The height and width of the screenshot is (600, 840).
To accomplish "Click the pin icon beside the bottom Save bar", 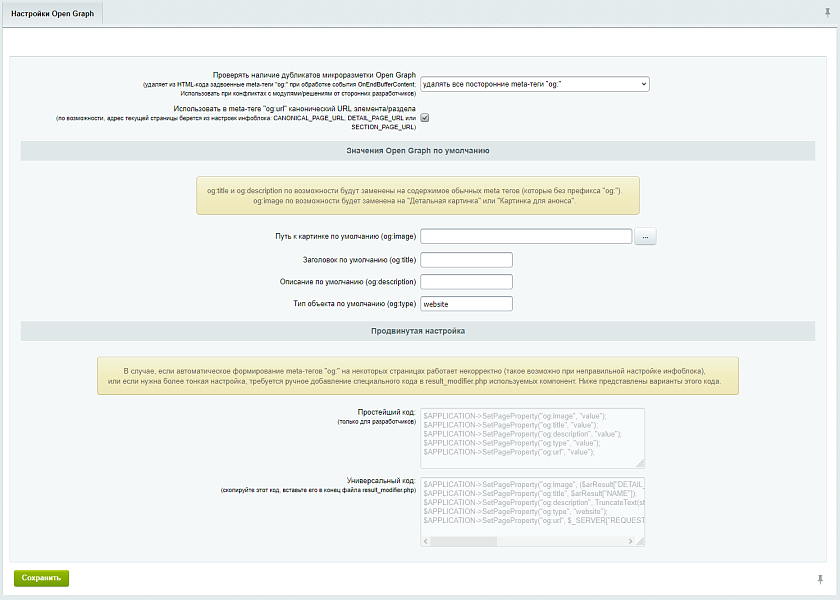I will coord(820,578).
